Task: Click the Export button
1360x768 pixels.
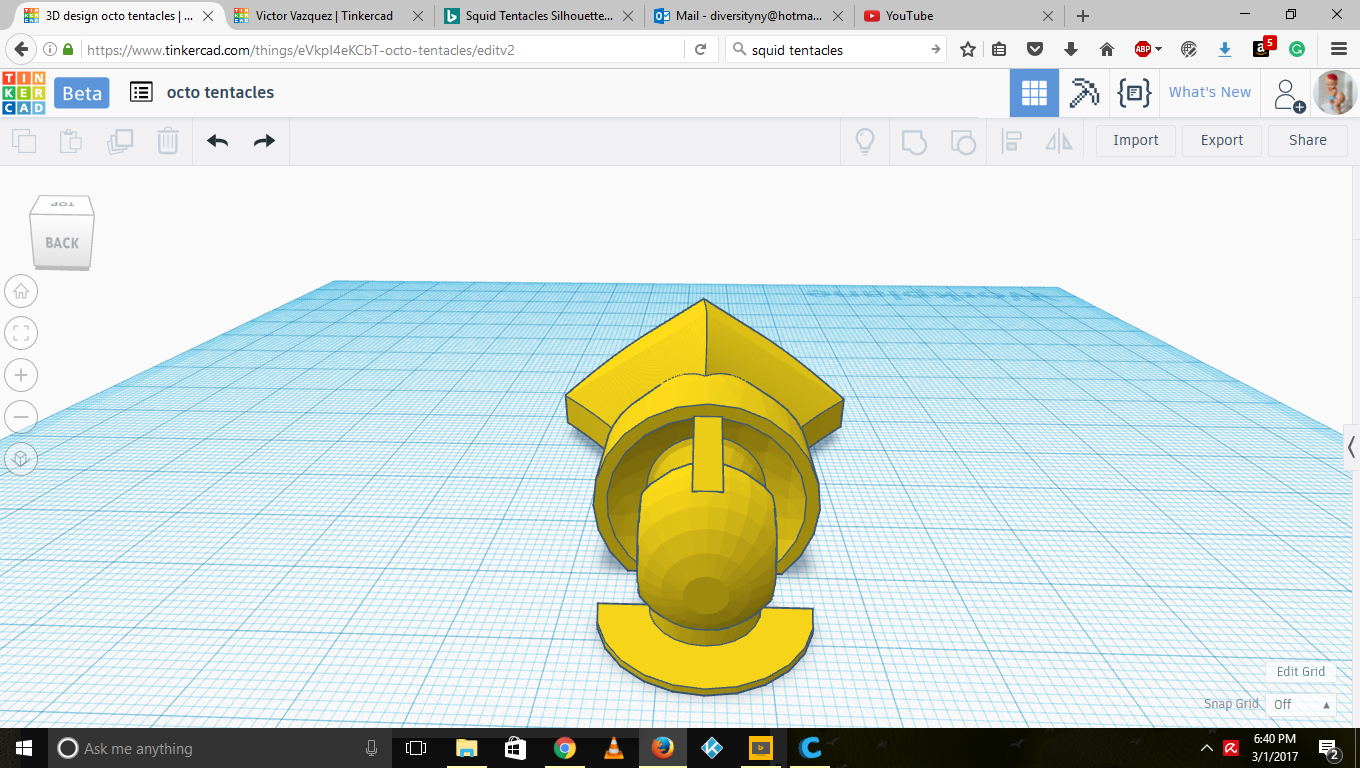Action: coord(1222,140)
